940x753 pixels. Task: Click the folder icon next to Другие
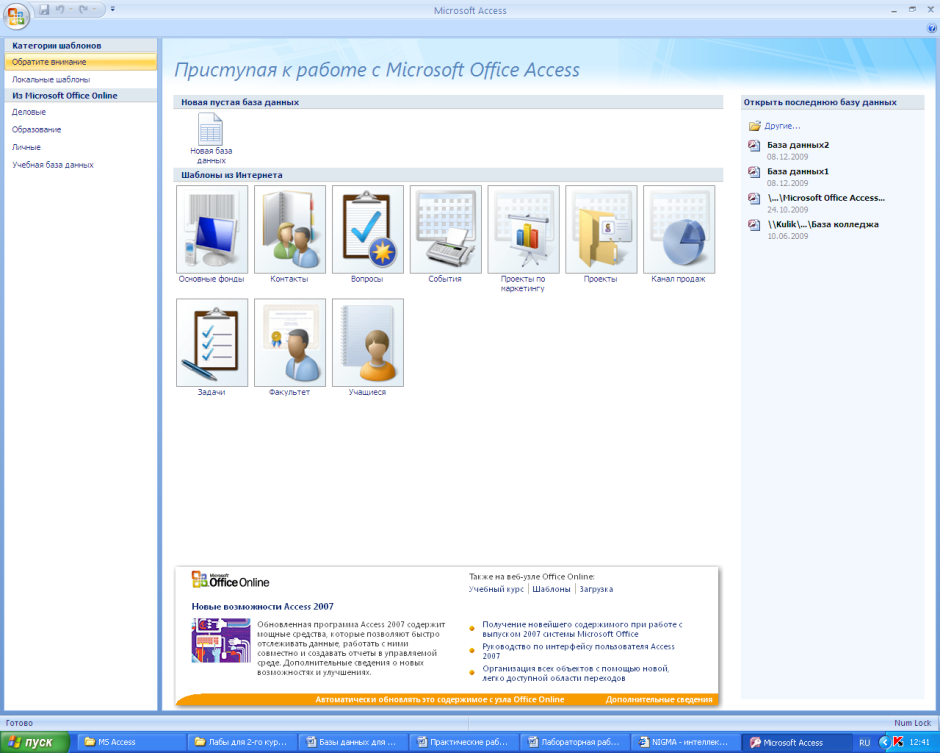(754, 126)
